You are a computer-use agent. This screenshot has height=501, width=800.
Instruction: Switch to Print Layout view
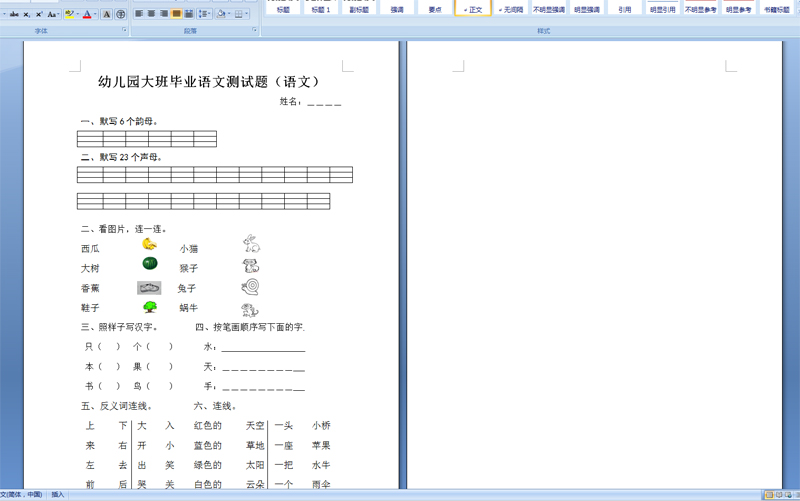[769, 495]
